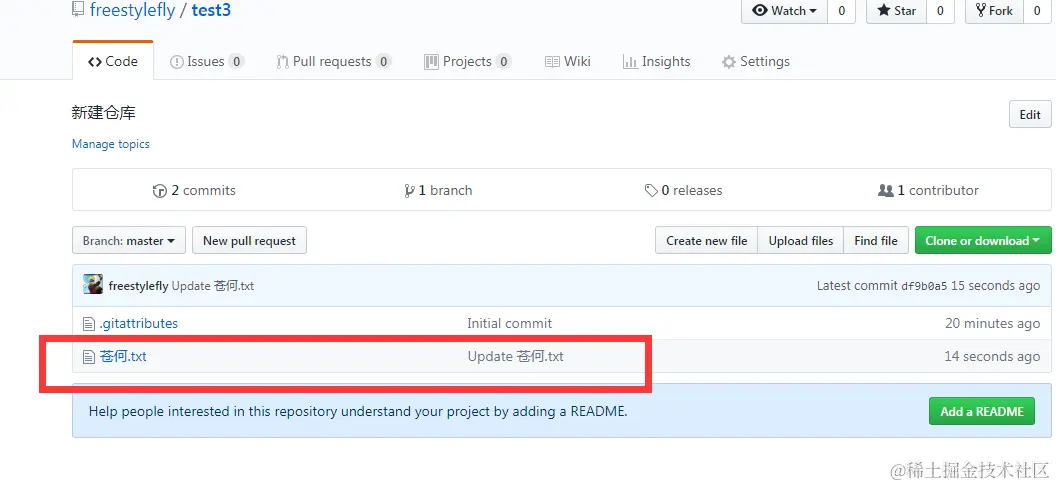
Task: Open the Branch: master dropdown
Action: click(x=129, y=240)
